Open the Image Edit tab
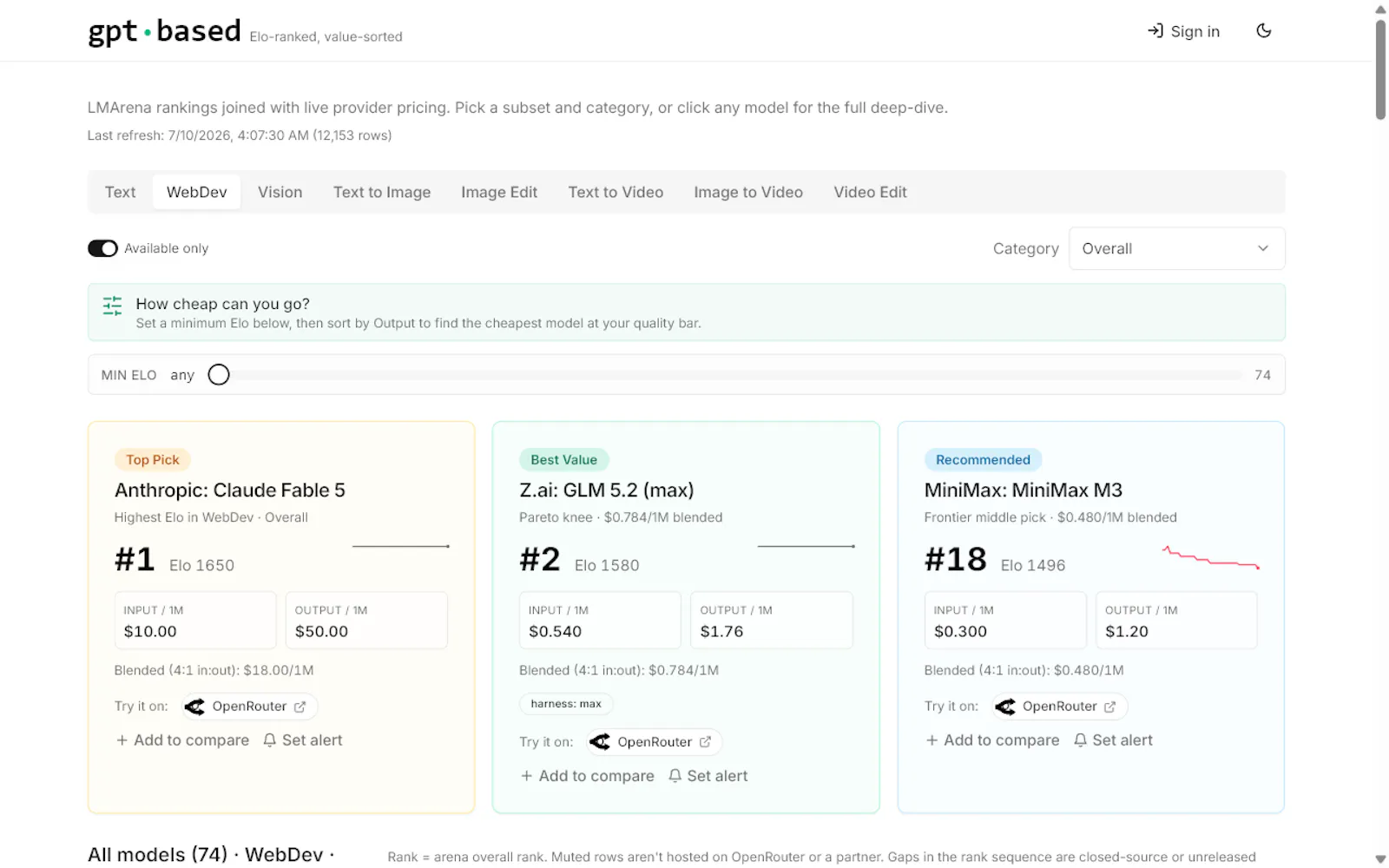 pyautogui.click(x=499, y=192)
